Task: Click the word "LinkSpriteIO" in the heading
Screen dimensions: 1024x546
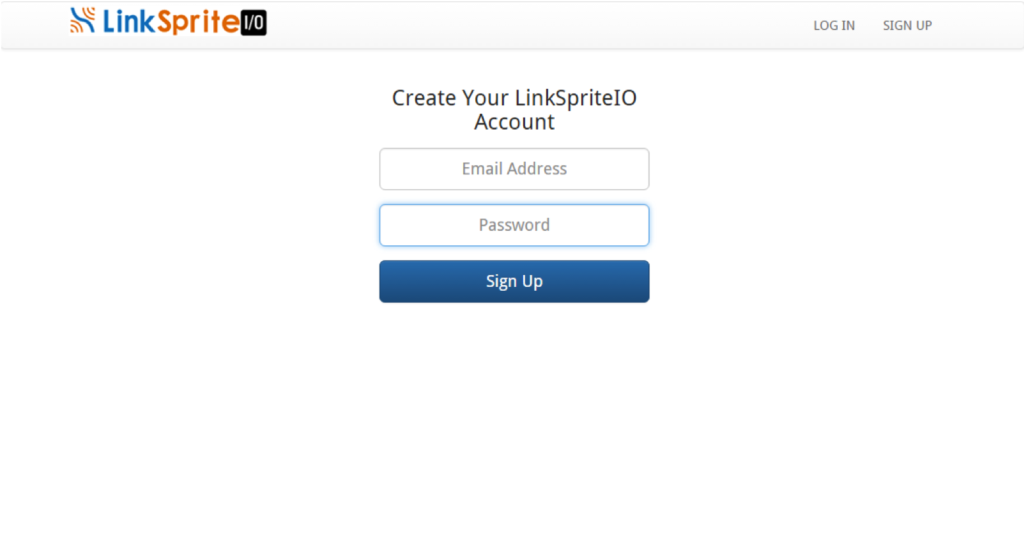Action: tap(575, 98)
